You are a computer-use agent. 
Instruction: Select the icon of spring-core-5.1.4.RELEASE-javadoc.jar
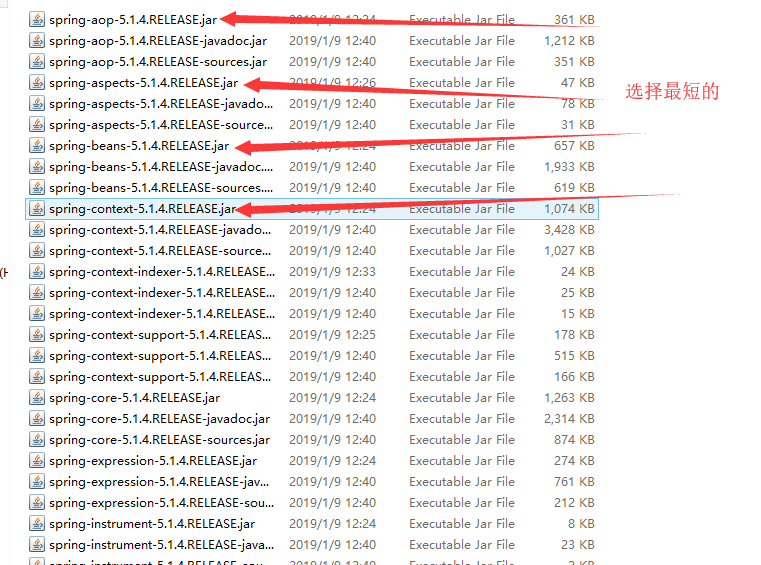37,418
